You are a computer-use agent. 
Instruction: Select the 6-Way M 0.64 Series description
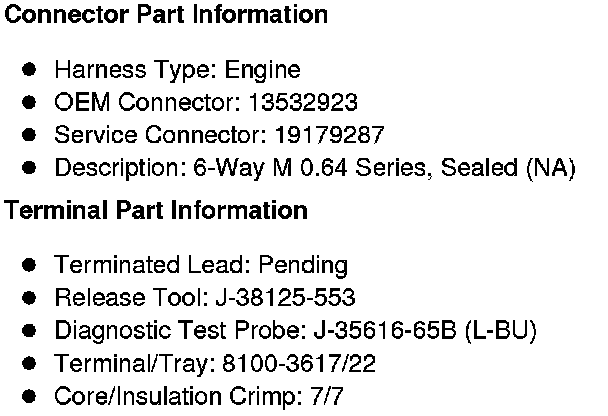tap(314, 168)
